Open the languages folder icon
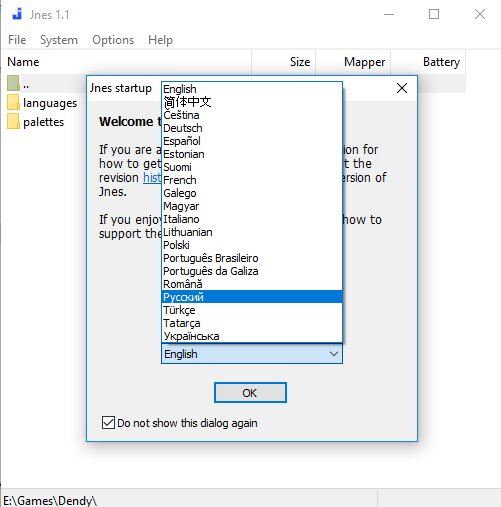The height and width of the screenshot is (507, 501). (x=14, y=103)
